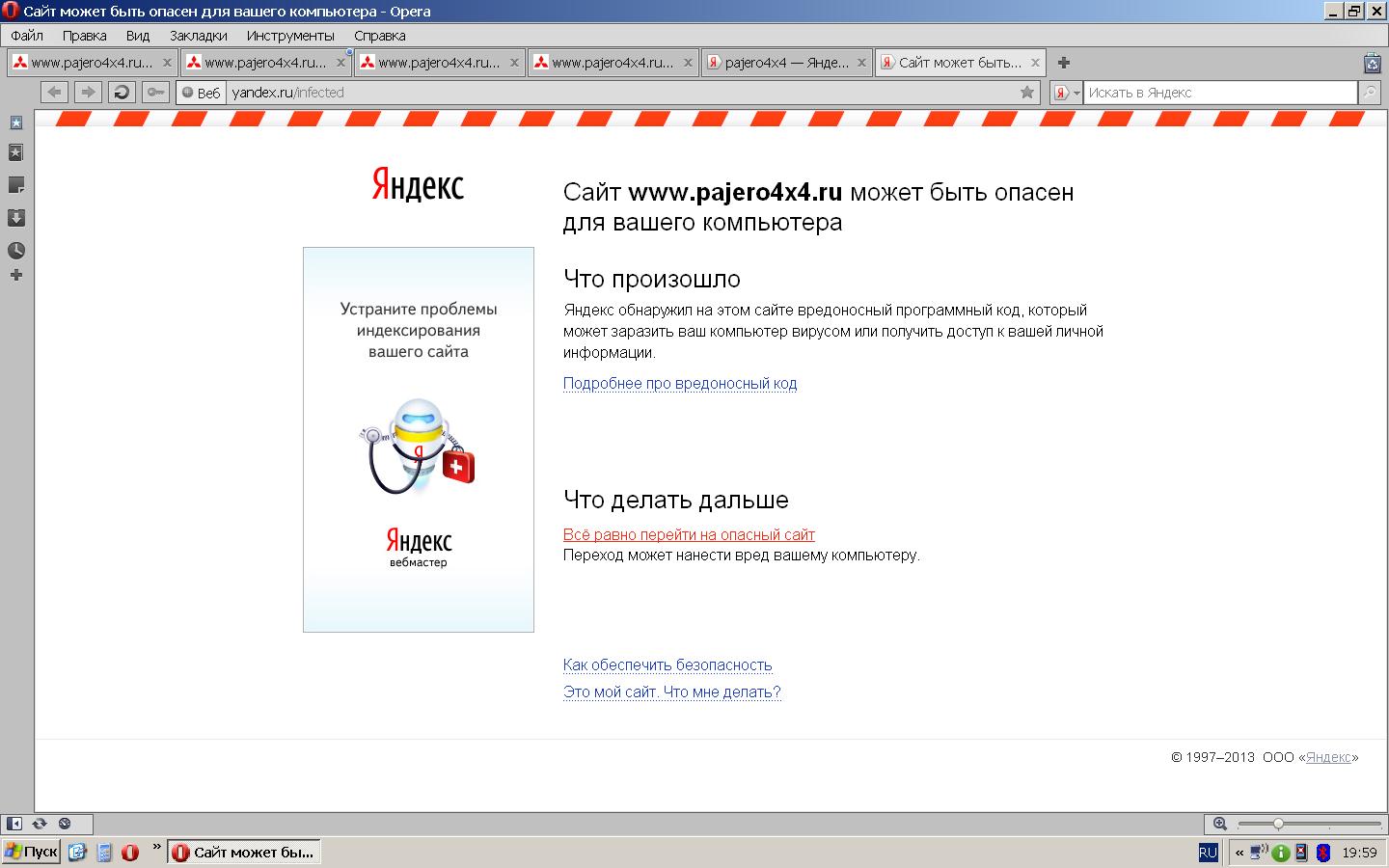The width and height of the screenshot is (1389, 868).
Task: Click the link Всё равно перейти на опасный сайт
Action: [x=689, y=534]
